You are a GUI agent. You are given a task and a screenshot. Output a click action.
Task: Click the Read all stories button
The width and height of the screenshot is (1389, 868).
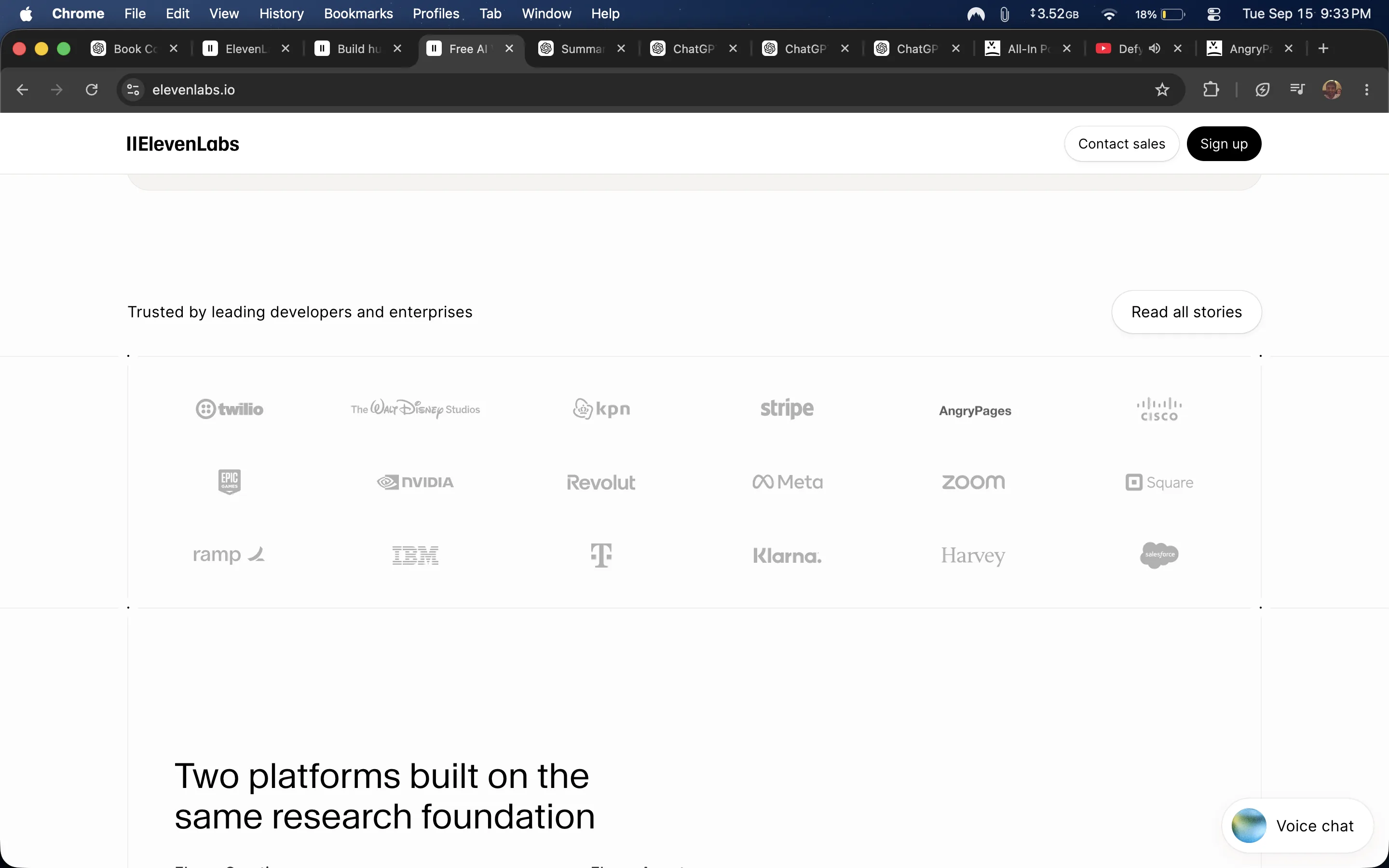1186,312
